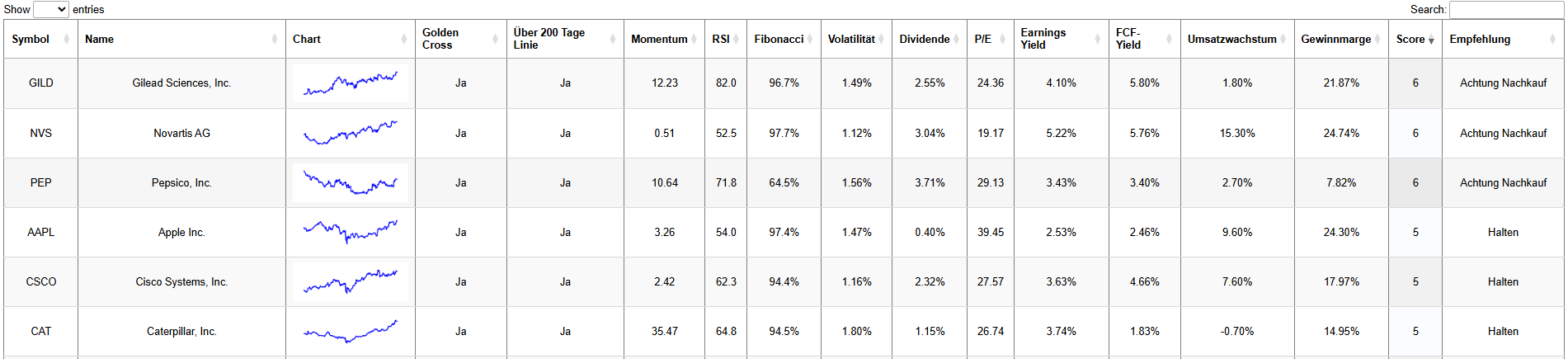This screenshot has width=1568, height=359.
Task: Sort by Umsatzwachstum column header
Action: 1231,39
